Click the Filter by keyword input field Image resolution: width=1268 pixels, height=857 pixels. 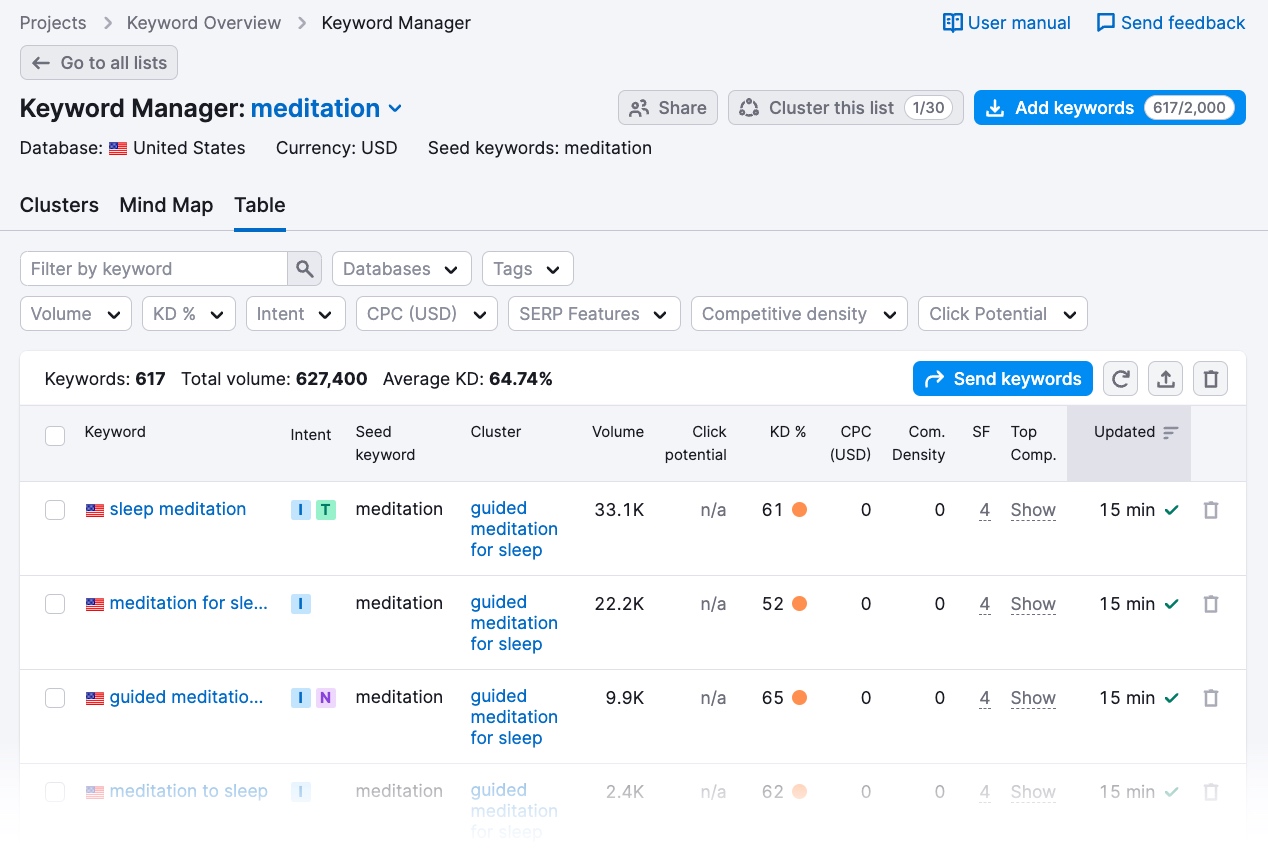(154, 269)
